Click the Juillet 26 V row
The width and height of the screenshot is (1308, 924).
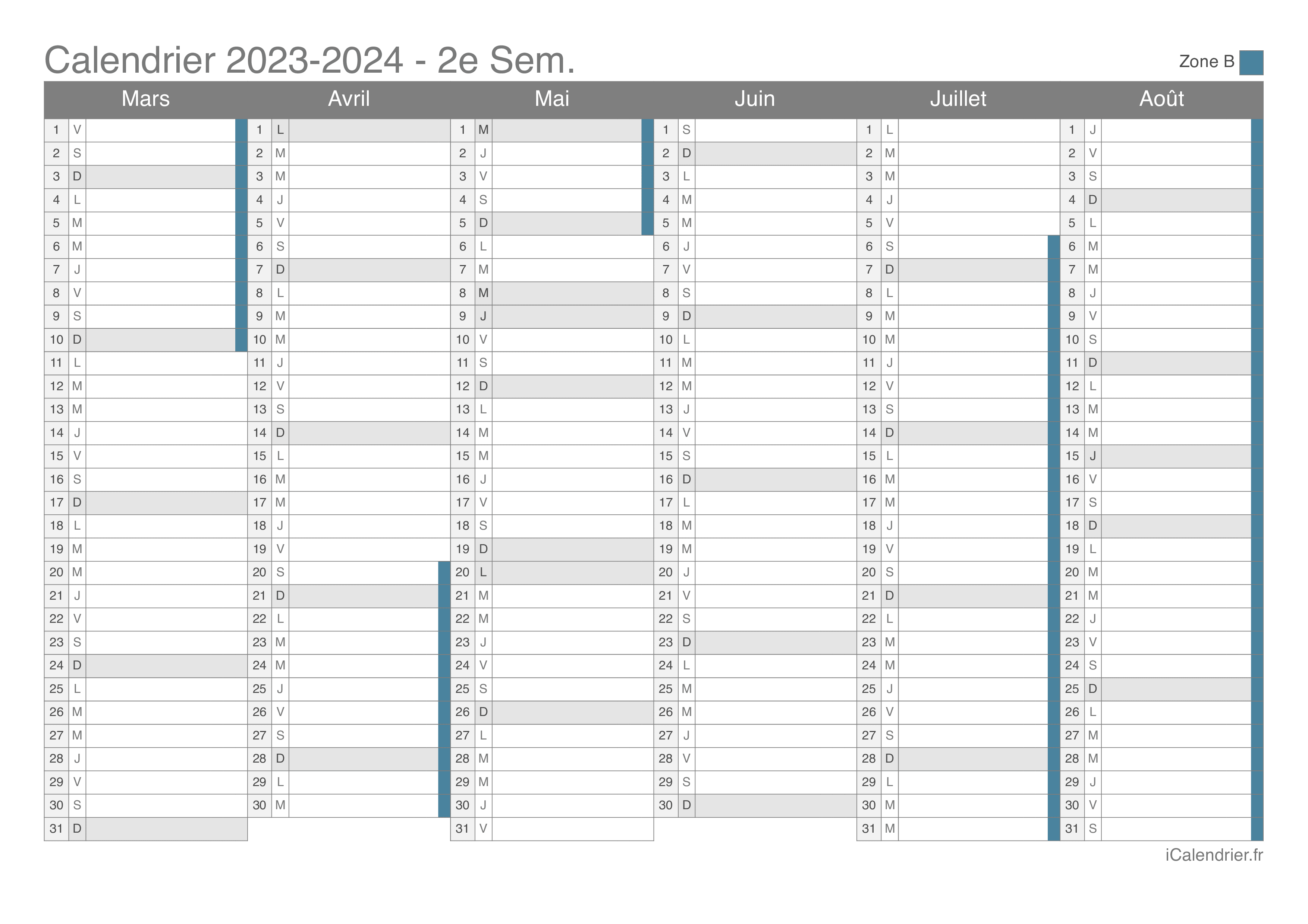958,712
